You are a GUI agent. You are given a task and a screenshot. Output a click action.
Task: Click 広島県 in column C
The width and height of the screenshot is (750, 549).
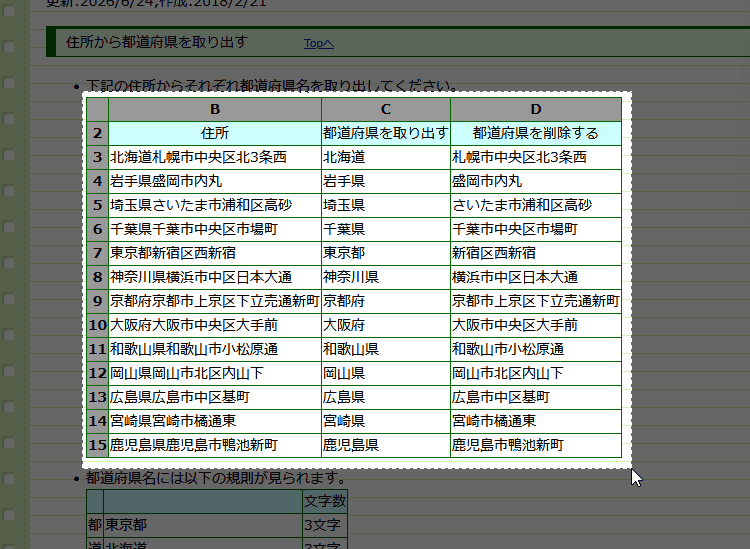[386, 397]
